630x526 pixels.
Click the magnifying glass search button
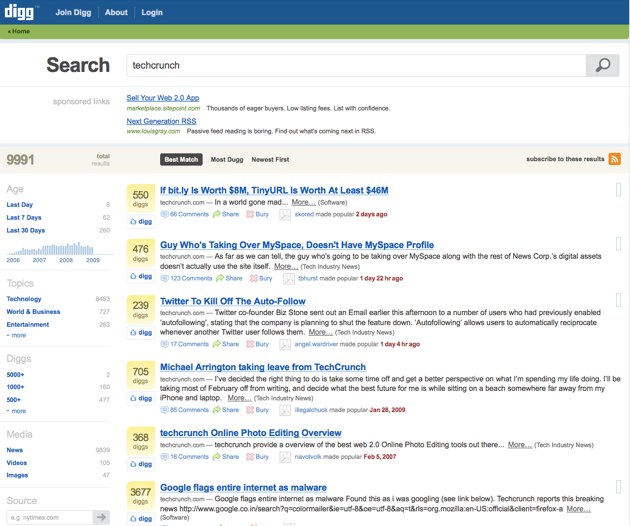[602, 65]
